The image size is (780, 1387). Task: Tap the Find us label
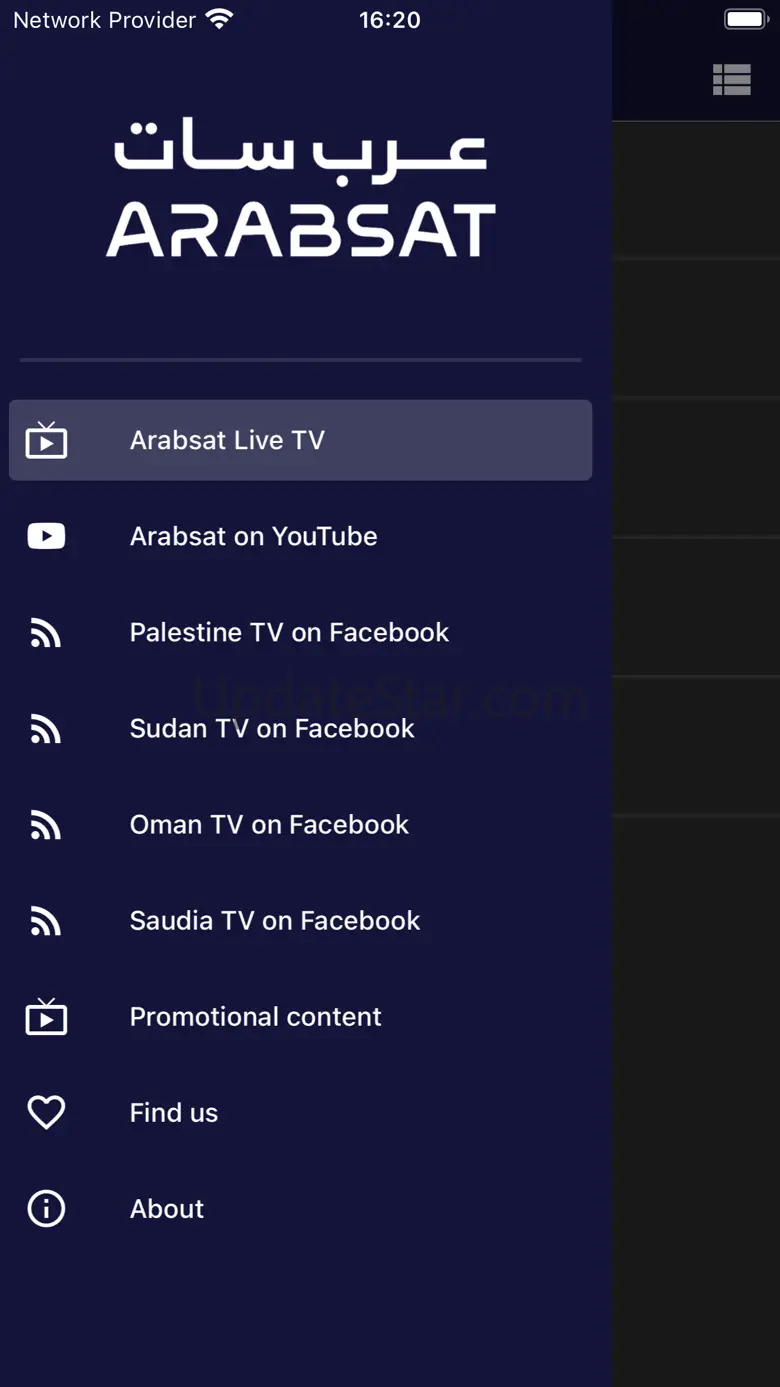click(x=174, y=1112)
